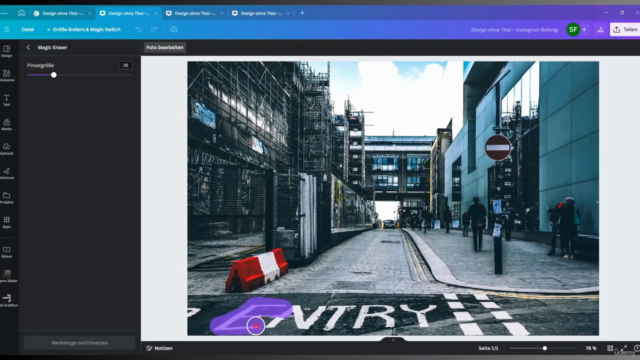
Task: Click the Teilen share button
Action: 625,29
